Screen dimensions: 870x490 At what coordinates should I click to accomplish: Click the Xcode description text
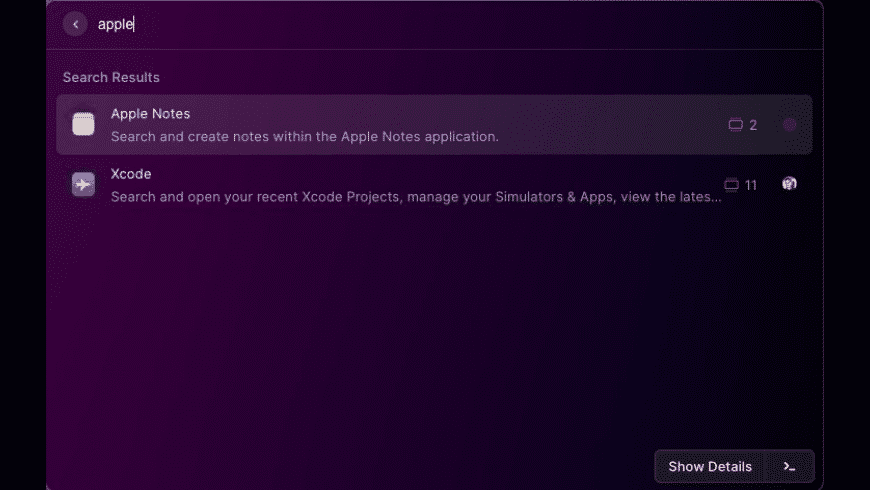point(416,196)
